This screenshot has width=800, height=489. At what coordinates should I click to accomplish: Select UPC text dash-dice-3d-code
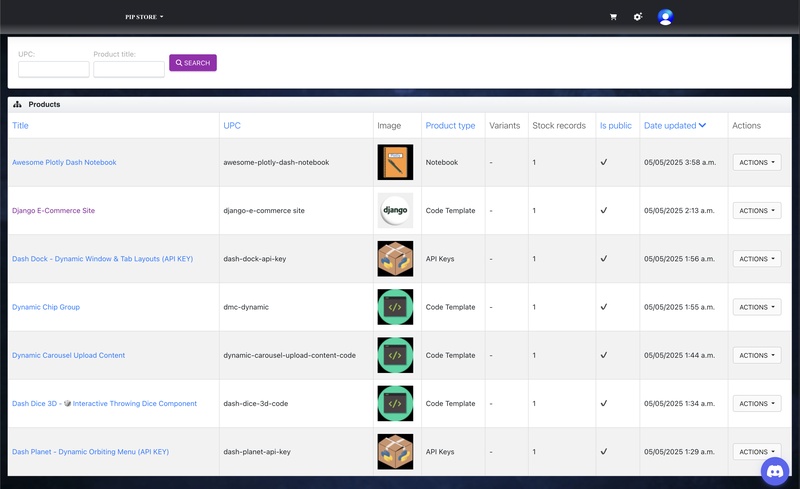click(x=256, y=403)
